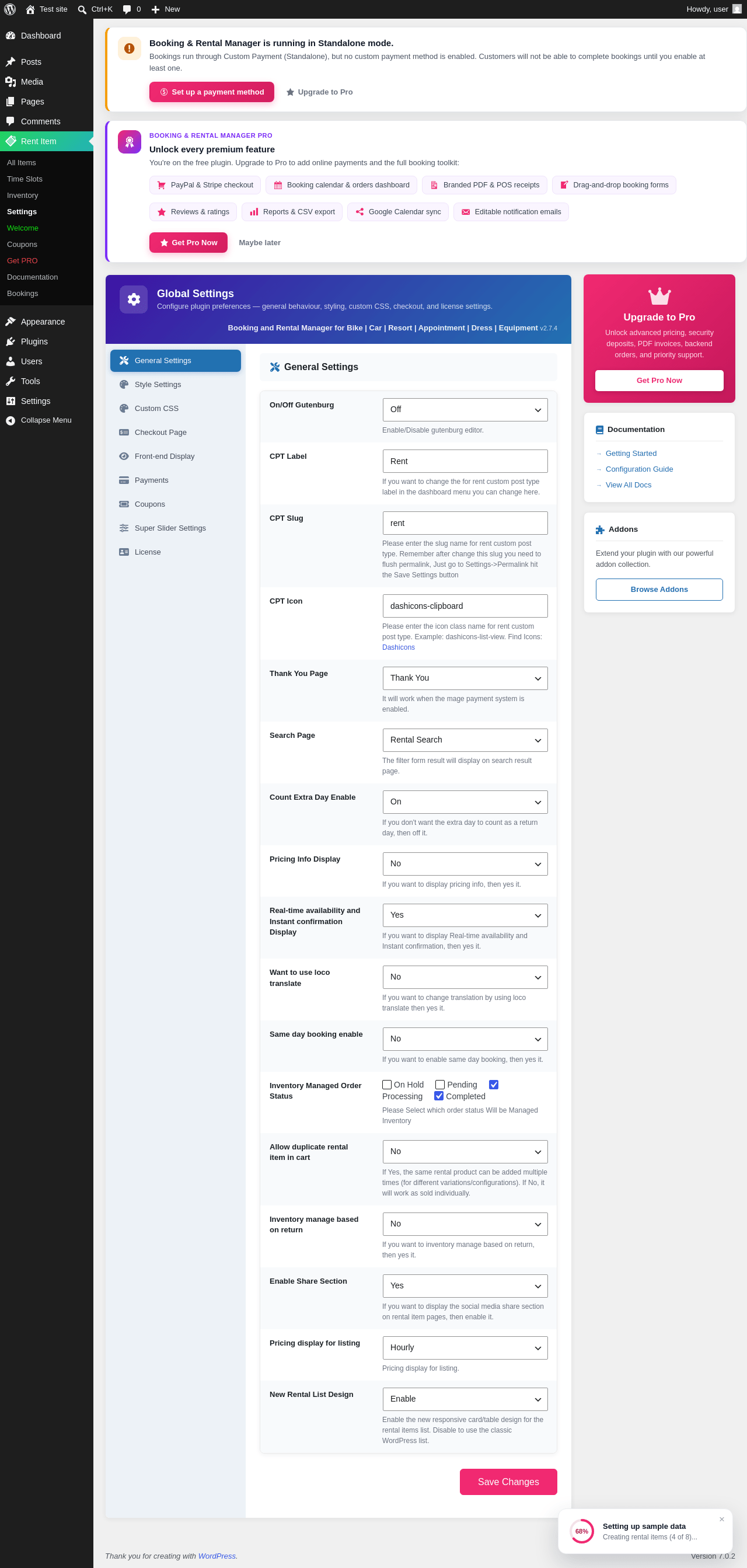The width and height of the screenshot is (747, 1568).
Task: Click the plus icon beside New
Action: [156, 9]
